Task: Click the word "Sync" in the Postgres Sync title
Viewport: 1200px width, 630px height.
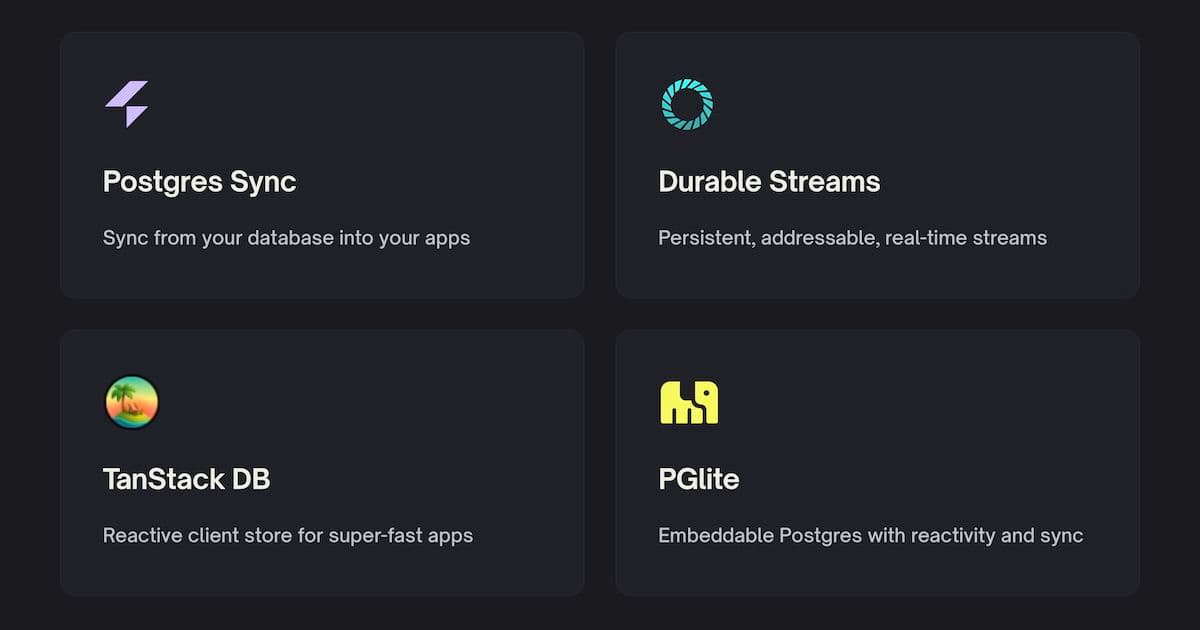Action: point(263,182)
